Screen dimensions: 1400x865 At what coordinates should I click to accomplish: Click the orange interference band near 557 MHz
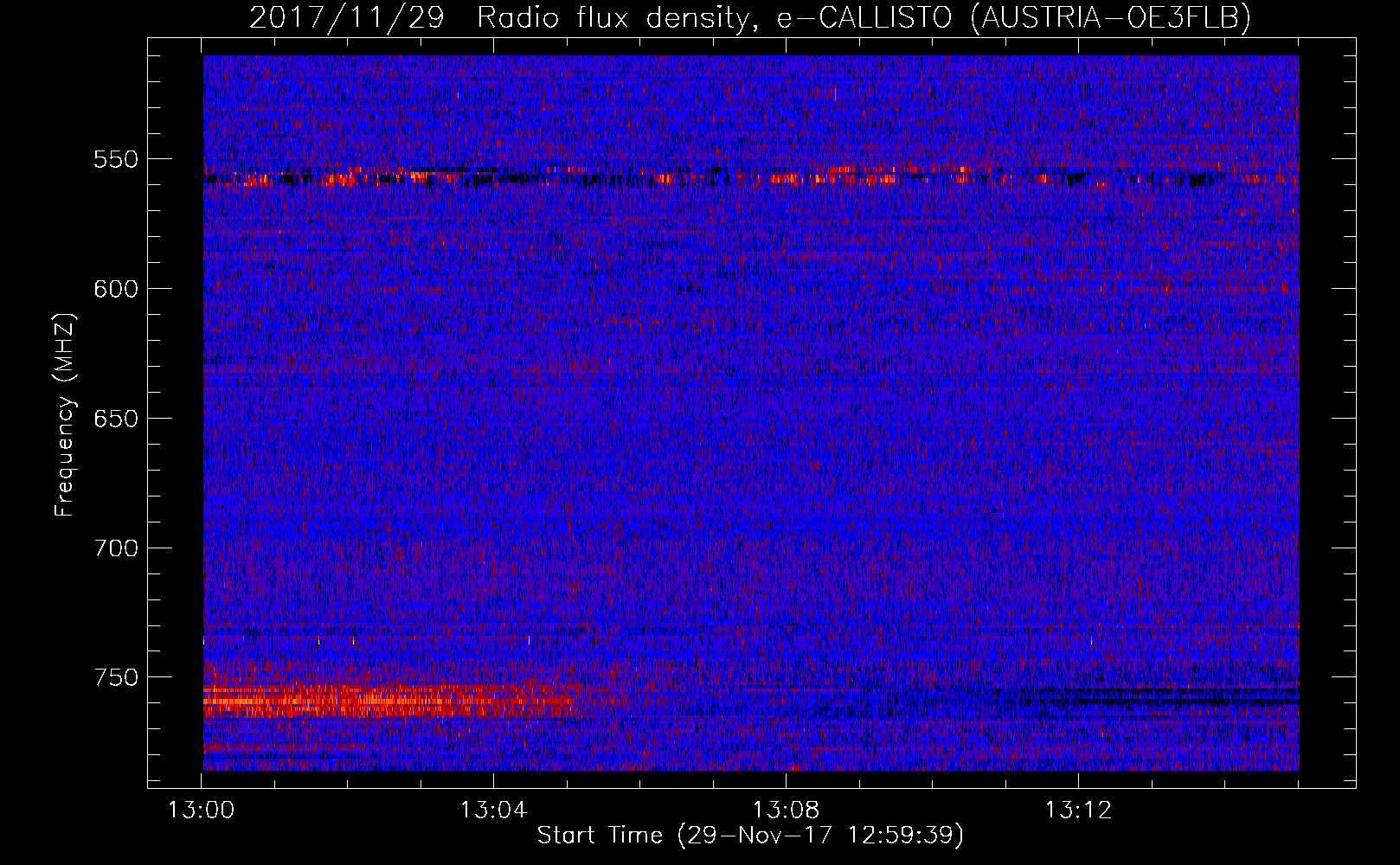point(750,176)
